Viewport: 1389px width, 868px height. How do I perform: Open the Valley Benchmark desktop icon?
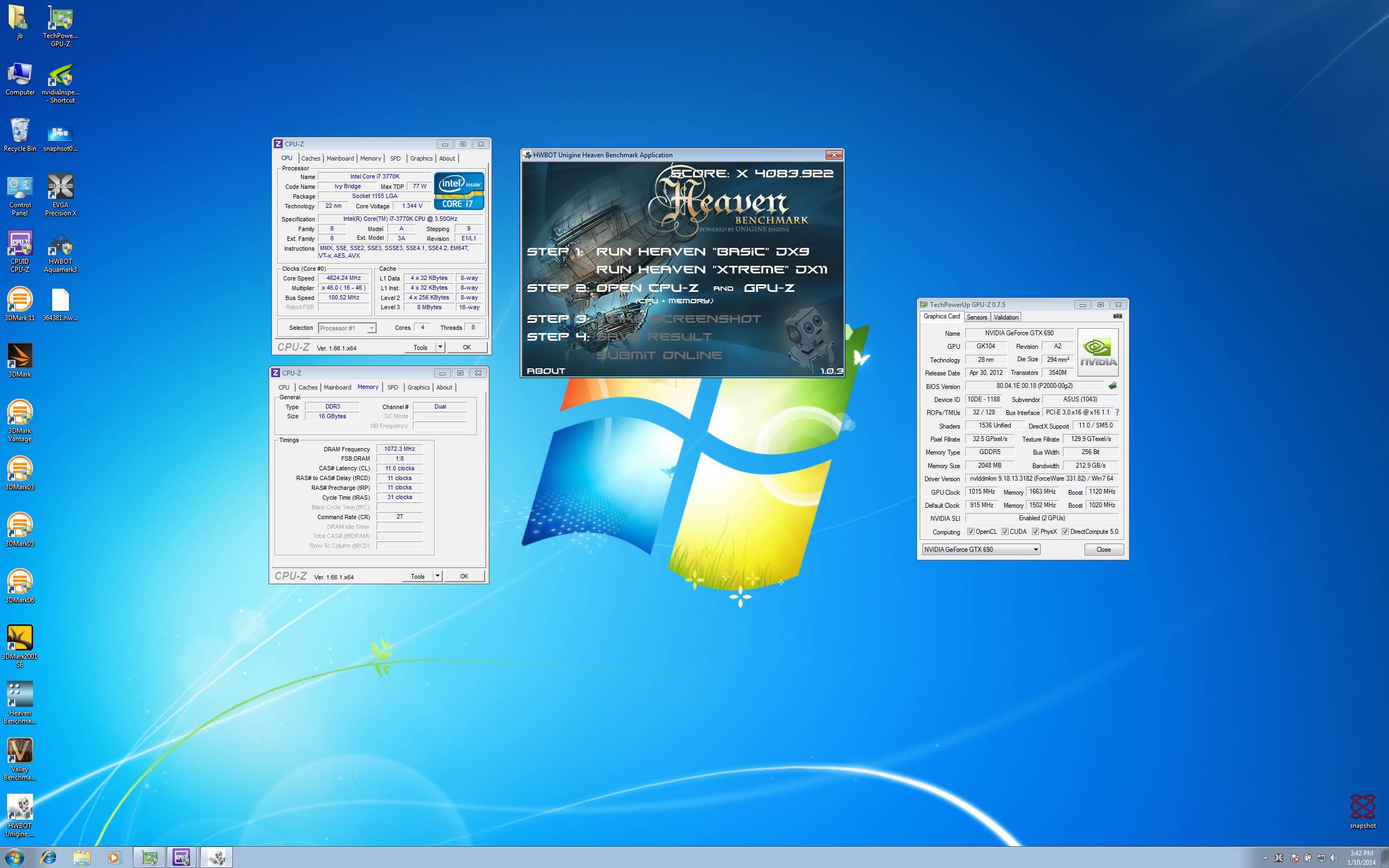coord(20,759)
